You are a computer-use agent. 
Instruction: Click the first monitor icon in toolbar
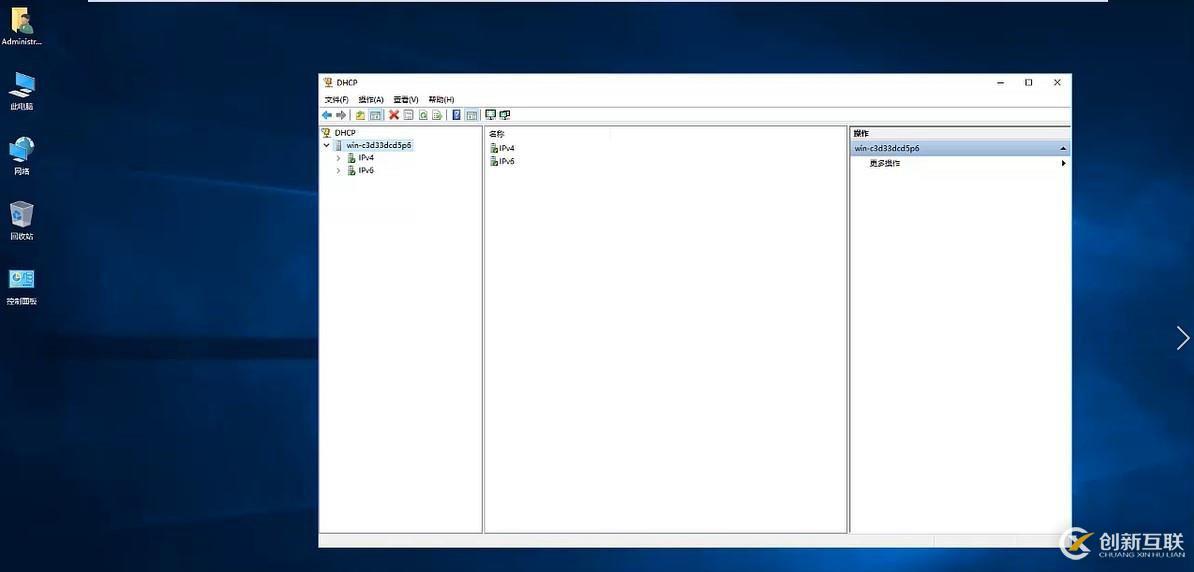(x=490, y=115)
